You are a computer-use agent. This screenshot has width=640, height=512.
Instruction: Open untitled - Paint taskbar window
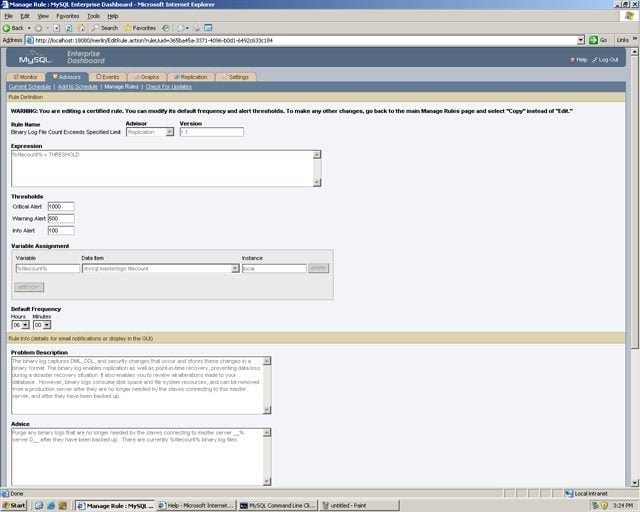[x=359, y=505]
